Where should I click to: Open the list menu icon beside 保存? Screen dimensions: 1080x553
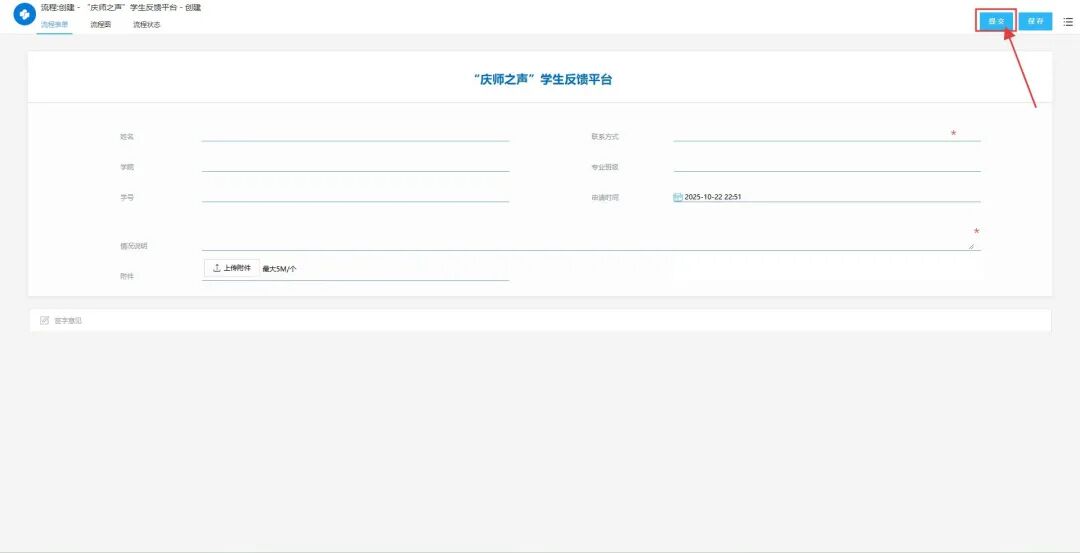pyautogui.click(x=1068, y=21)
